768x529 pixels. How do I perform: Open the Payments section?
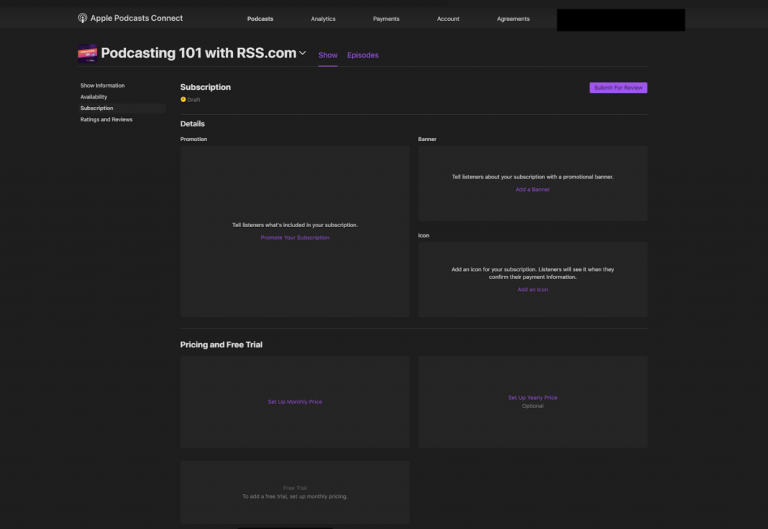coord(386,19)
